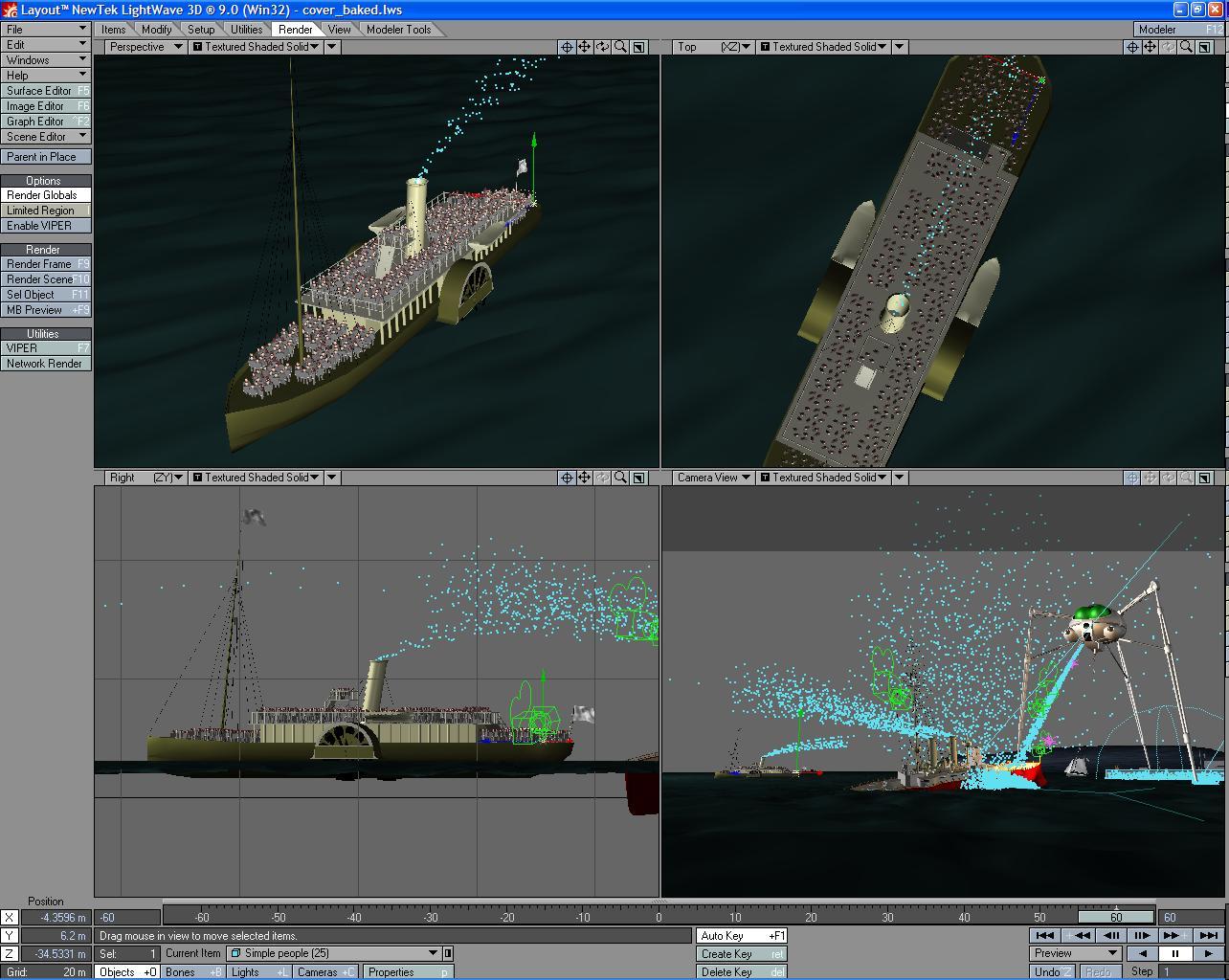Step back one frame
This screenshot has height=980, width=1229.
(x=1112, y=935)
